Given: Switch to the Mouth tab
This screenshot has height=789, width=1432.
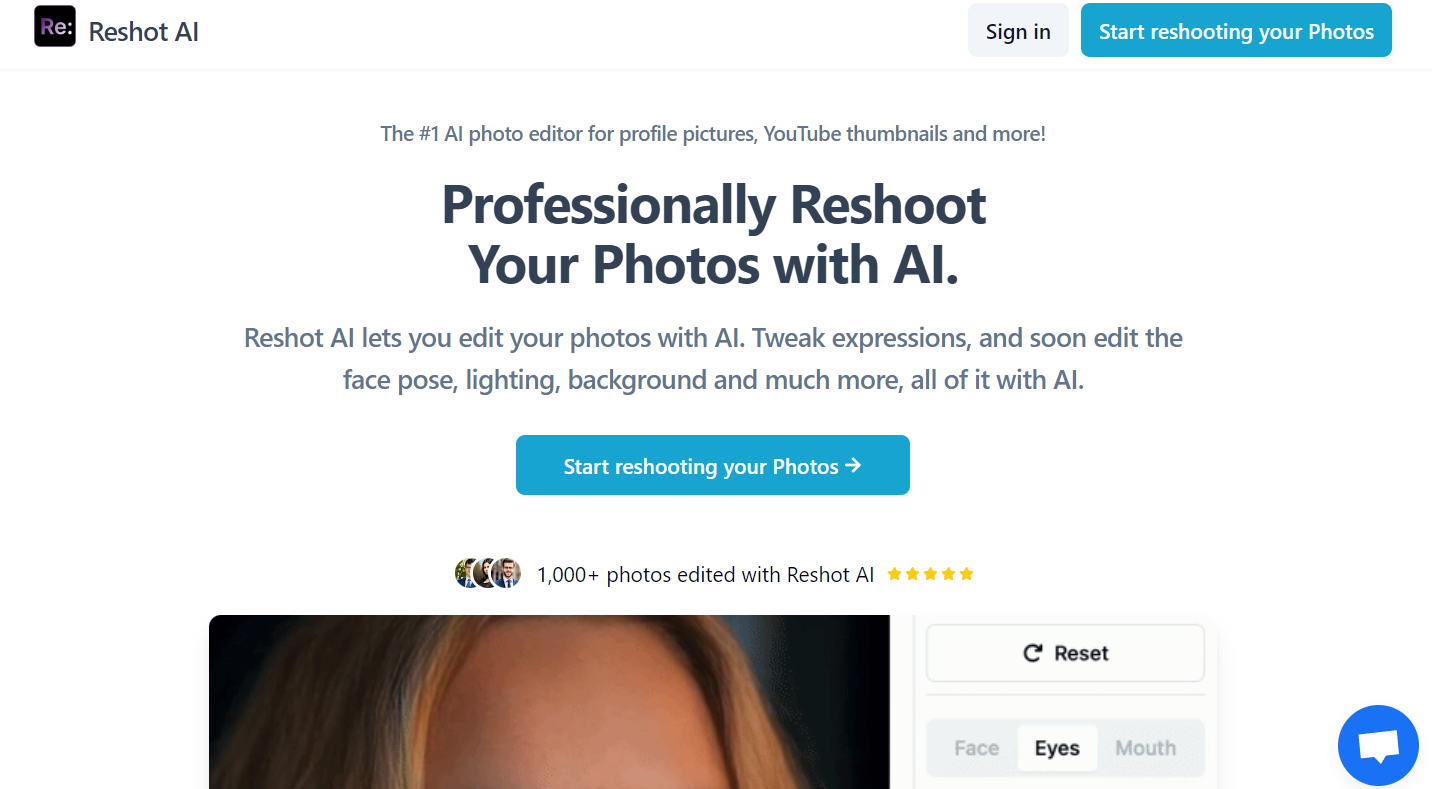Looking at the screenshot, I should tap(1145, 747).
